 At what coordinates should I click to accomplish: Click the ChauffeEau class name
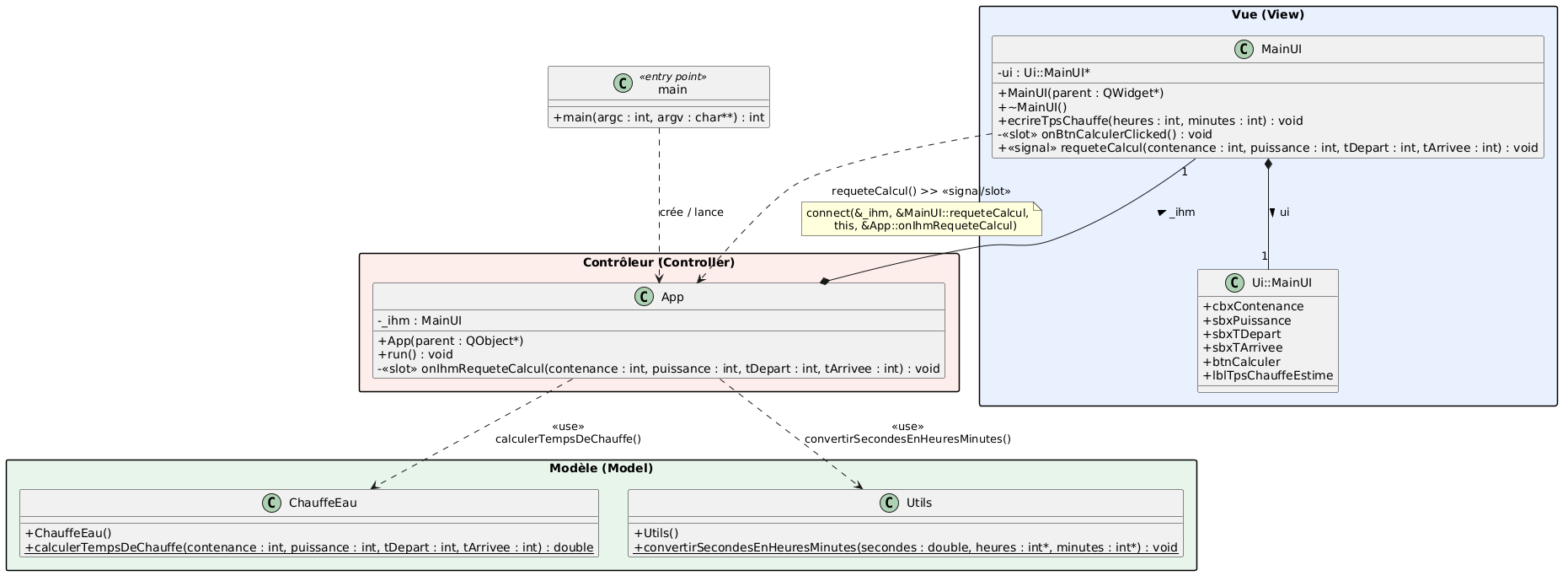click(x=325, y=503)
